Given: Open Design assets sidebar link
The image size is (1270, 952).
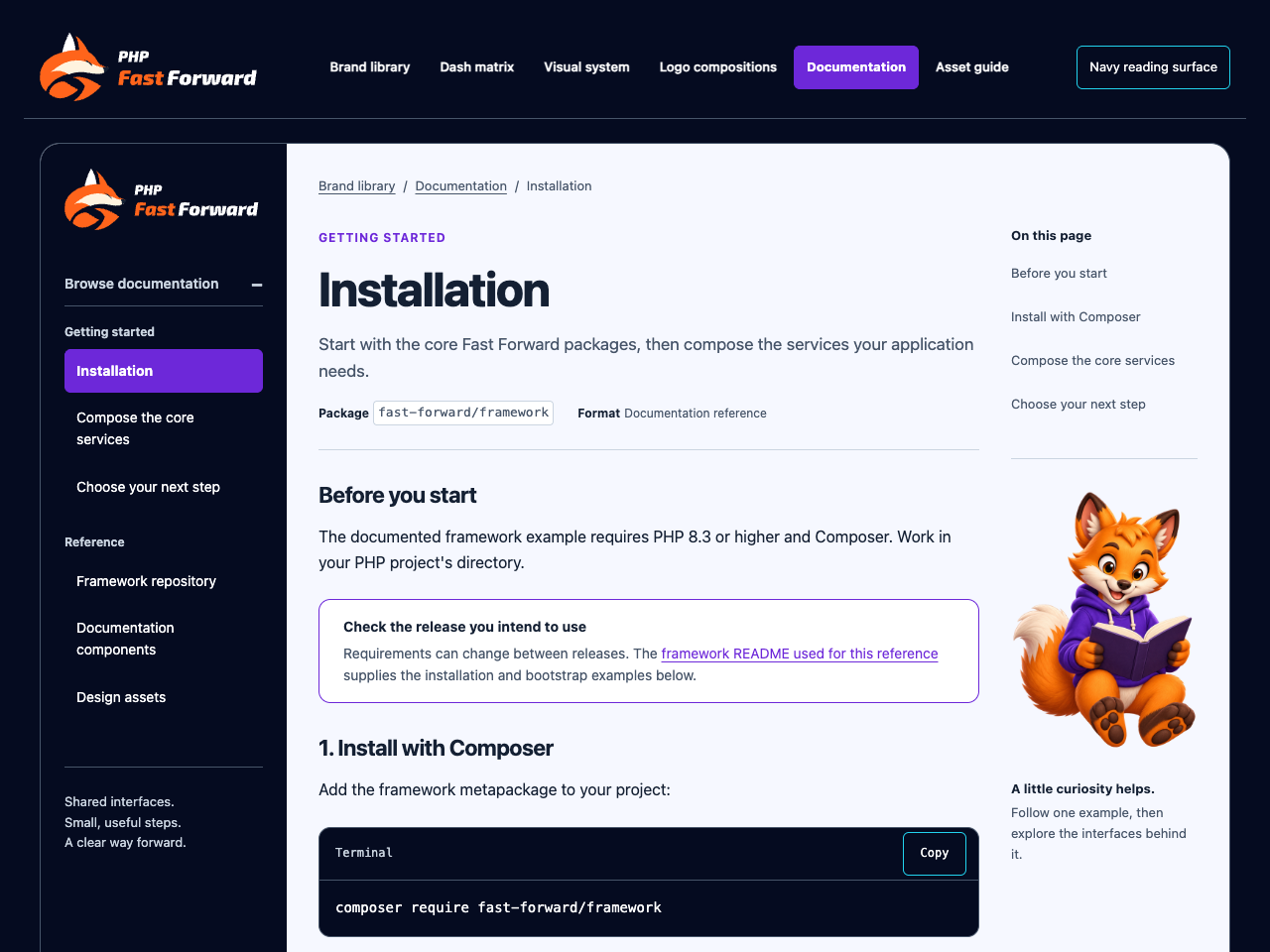Looking at the screenshot, I should tap(164, 697).
